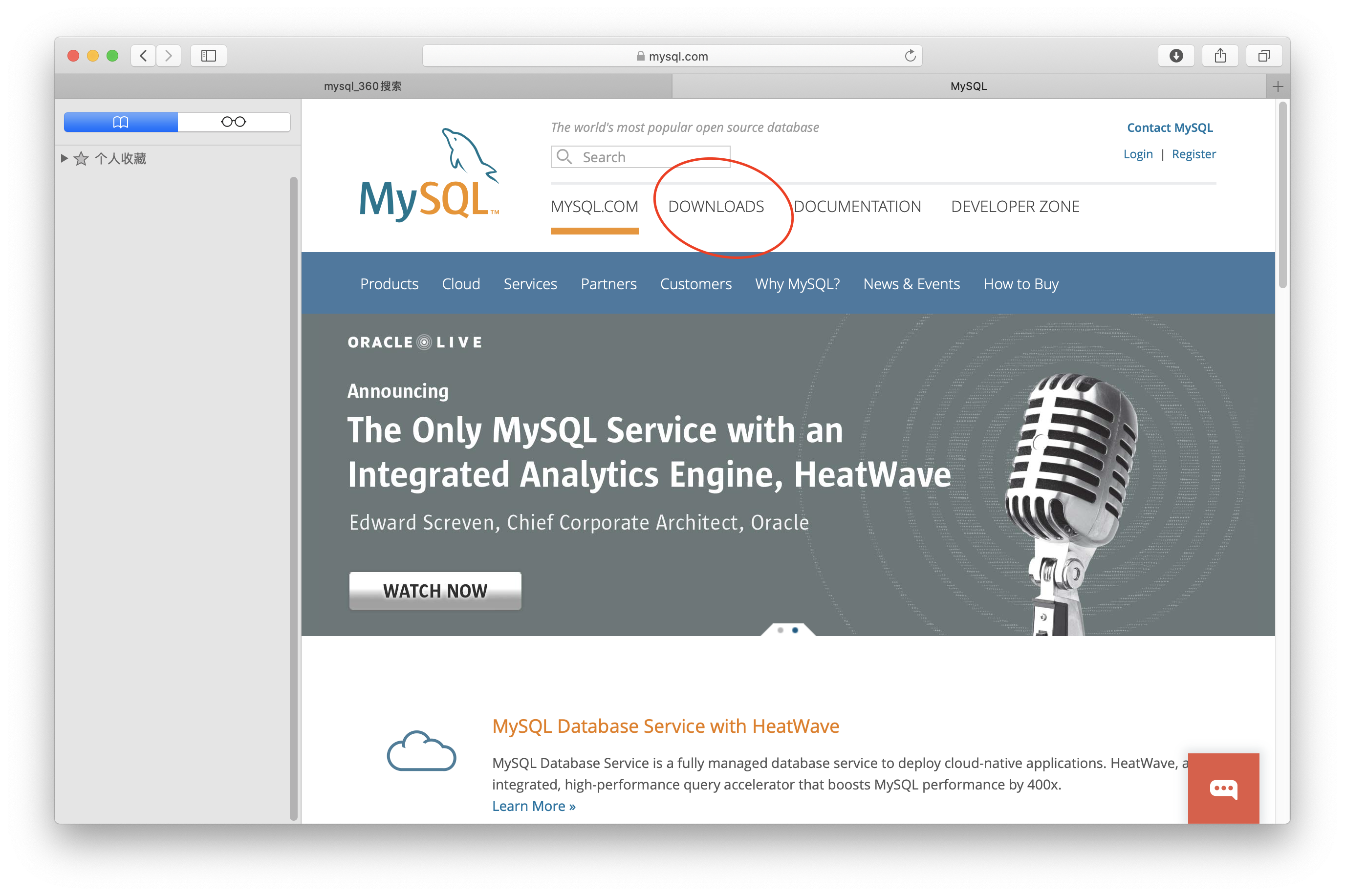Open News & Events menu item
Viewport: 1345px width, 896px height.
(x=911, y=284)
